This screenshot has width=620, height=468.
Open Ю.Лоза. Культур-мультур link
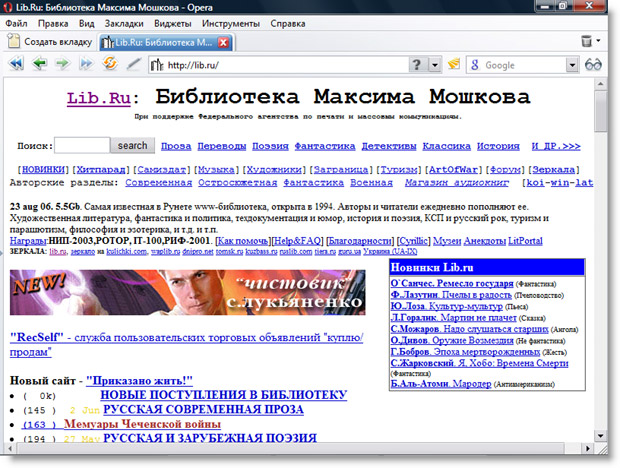[x=447, y=306]
